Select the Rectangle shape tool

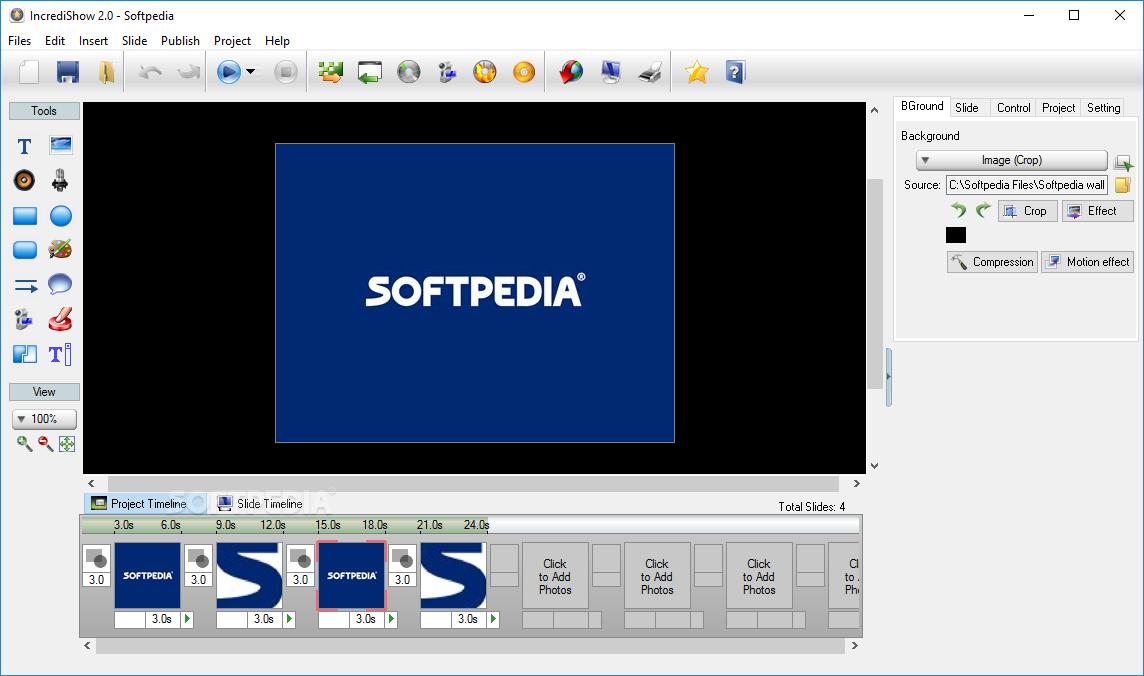click(x=25, y=216)
